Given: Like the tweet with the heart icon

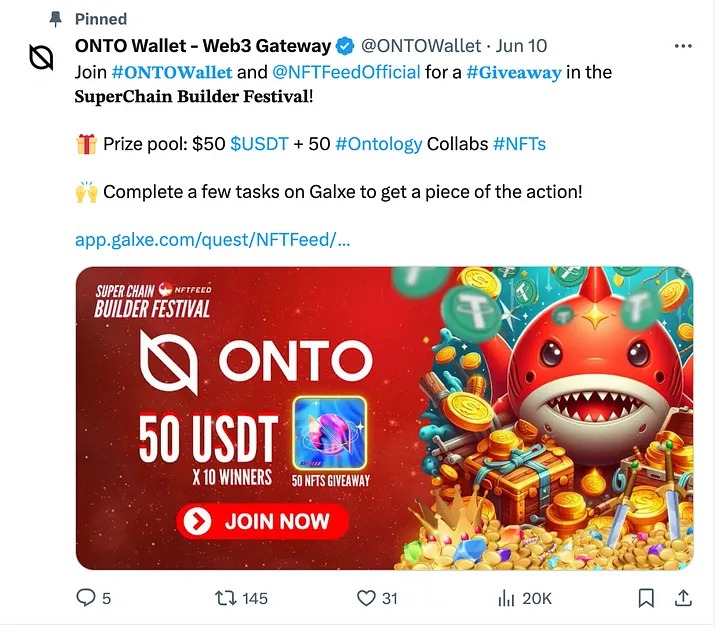Looking at the screenshot, I should [366, 598].
